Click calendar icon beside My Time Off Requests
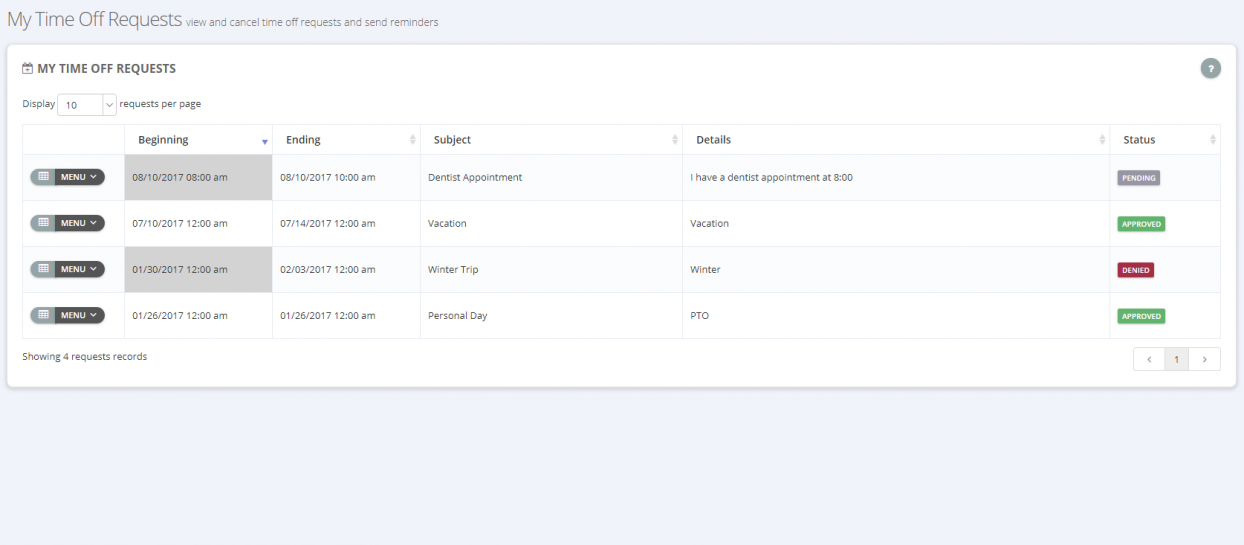This screenshot has width=1244, height=545. [28, 69]
